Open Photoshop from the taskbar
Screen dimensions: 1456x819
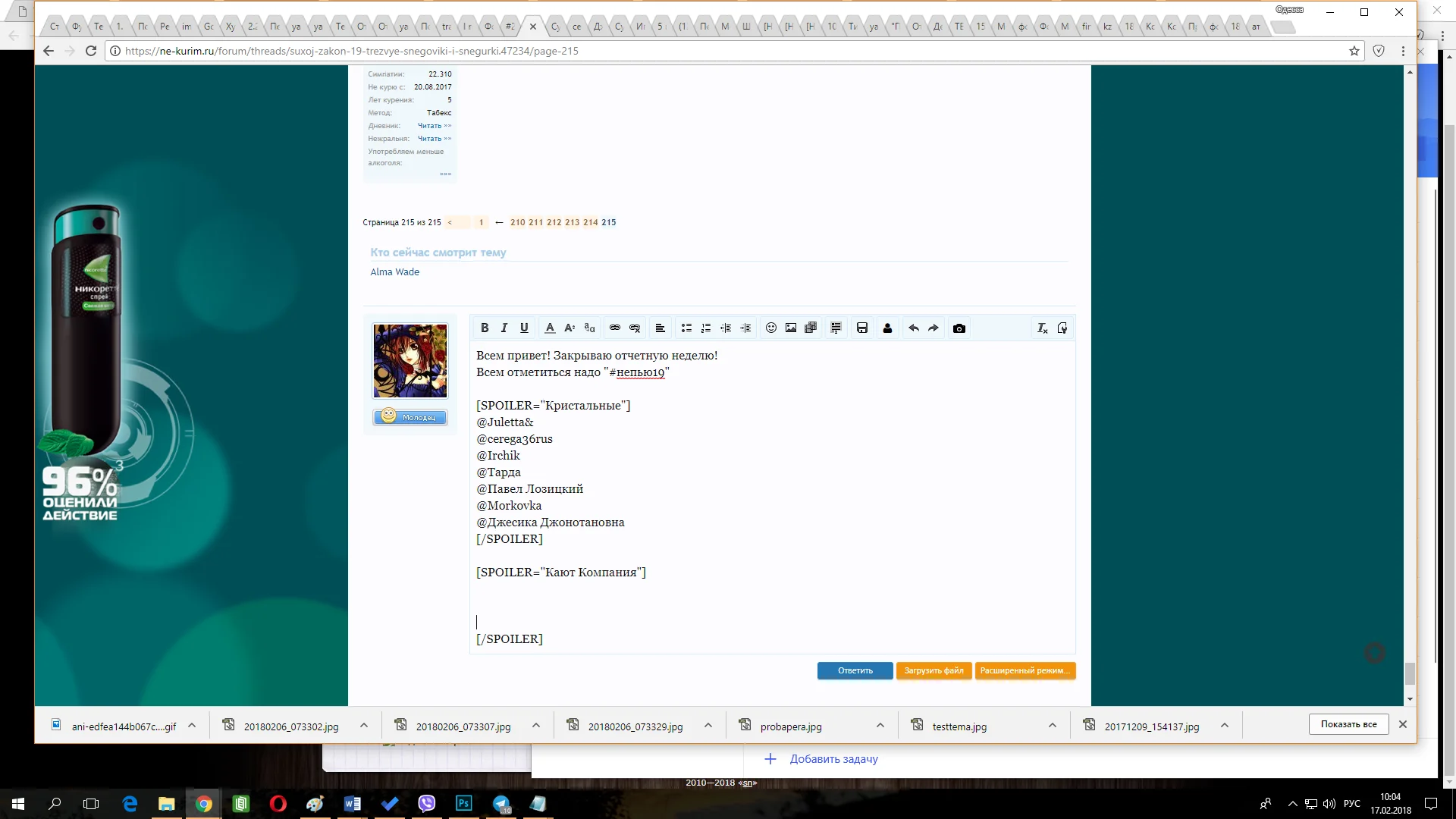463,804
